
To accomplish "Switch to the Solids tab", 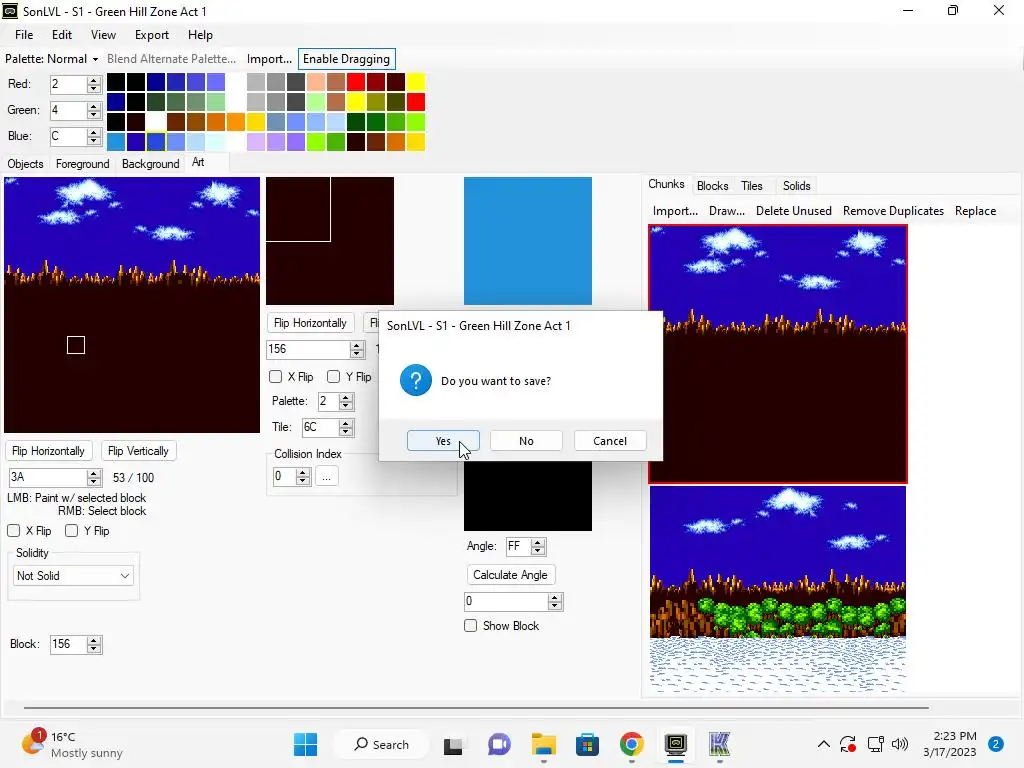I will [x=796, y=185].
